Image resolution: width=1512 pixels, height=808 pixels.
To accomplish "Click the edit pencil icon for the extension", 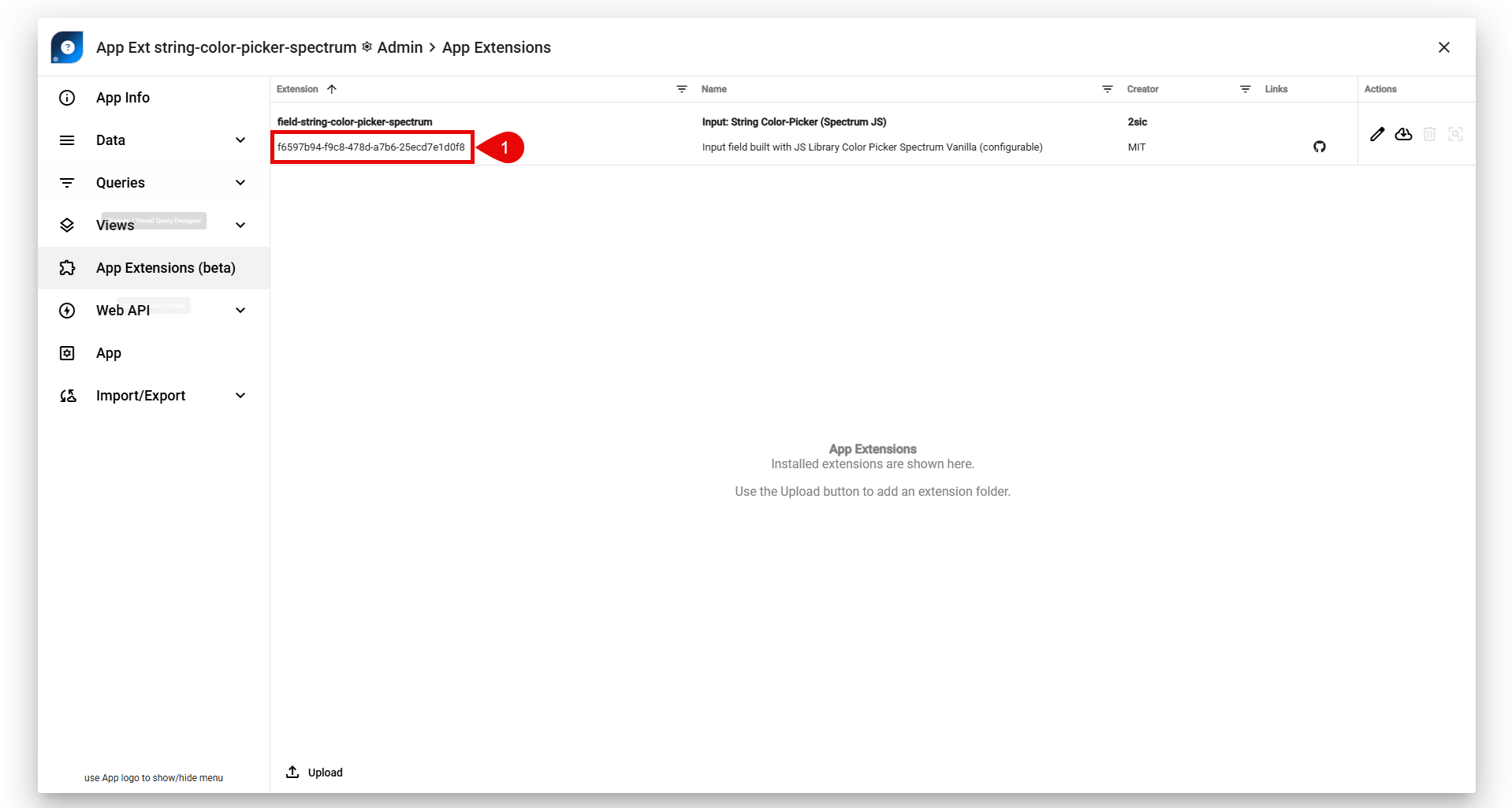I will click(x=1377, y=134).
